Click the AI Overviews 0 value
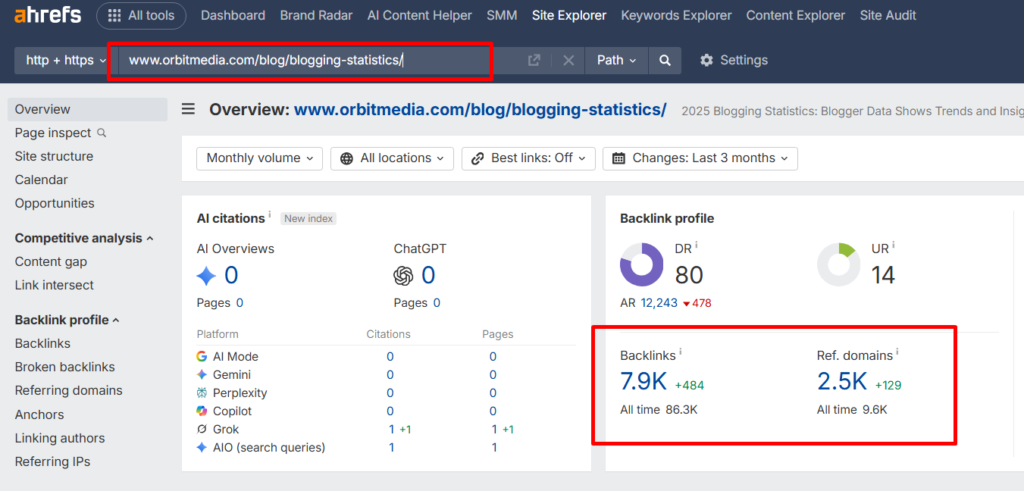Screen dimensions: 1024x491 231,276
